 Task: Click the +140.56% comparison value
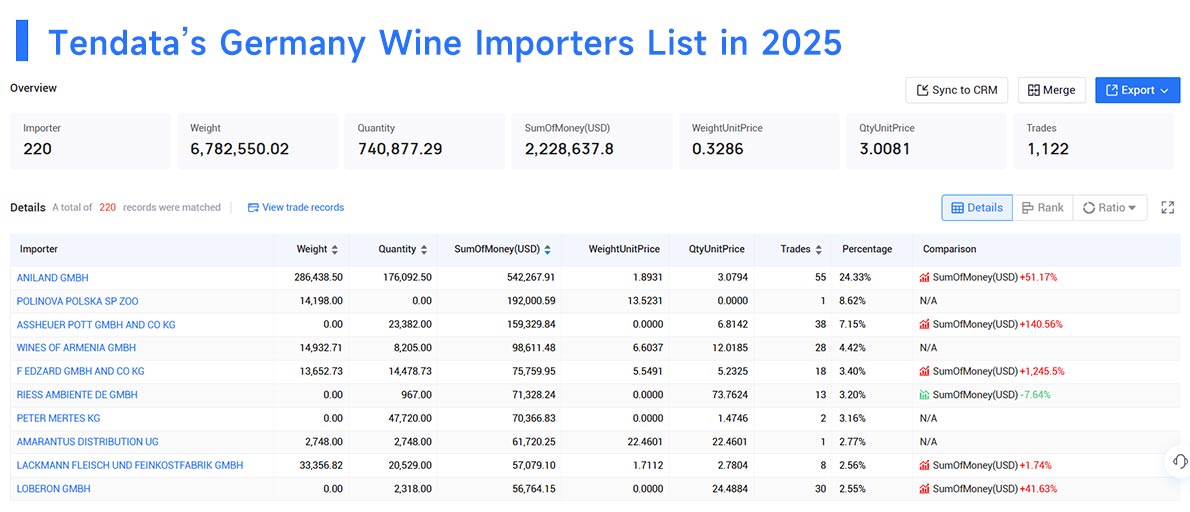pyautogui.click(x=1040, y=325)
